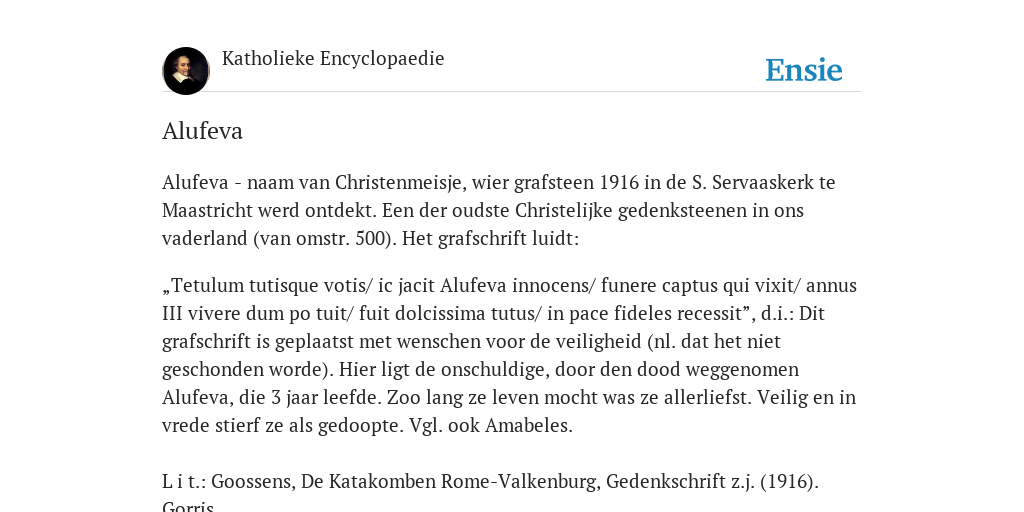Click the round author portrait avatar
The image size is (1024, 512).
[x=185, y=71]
